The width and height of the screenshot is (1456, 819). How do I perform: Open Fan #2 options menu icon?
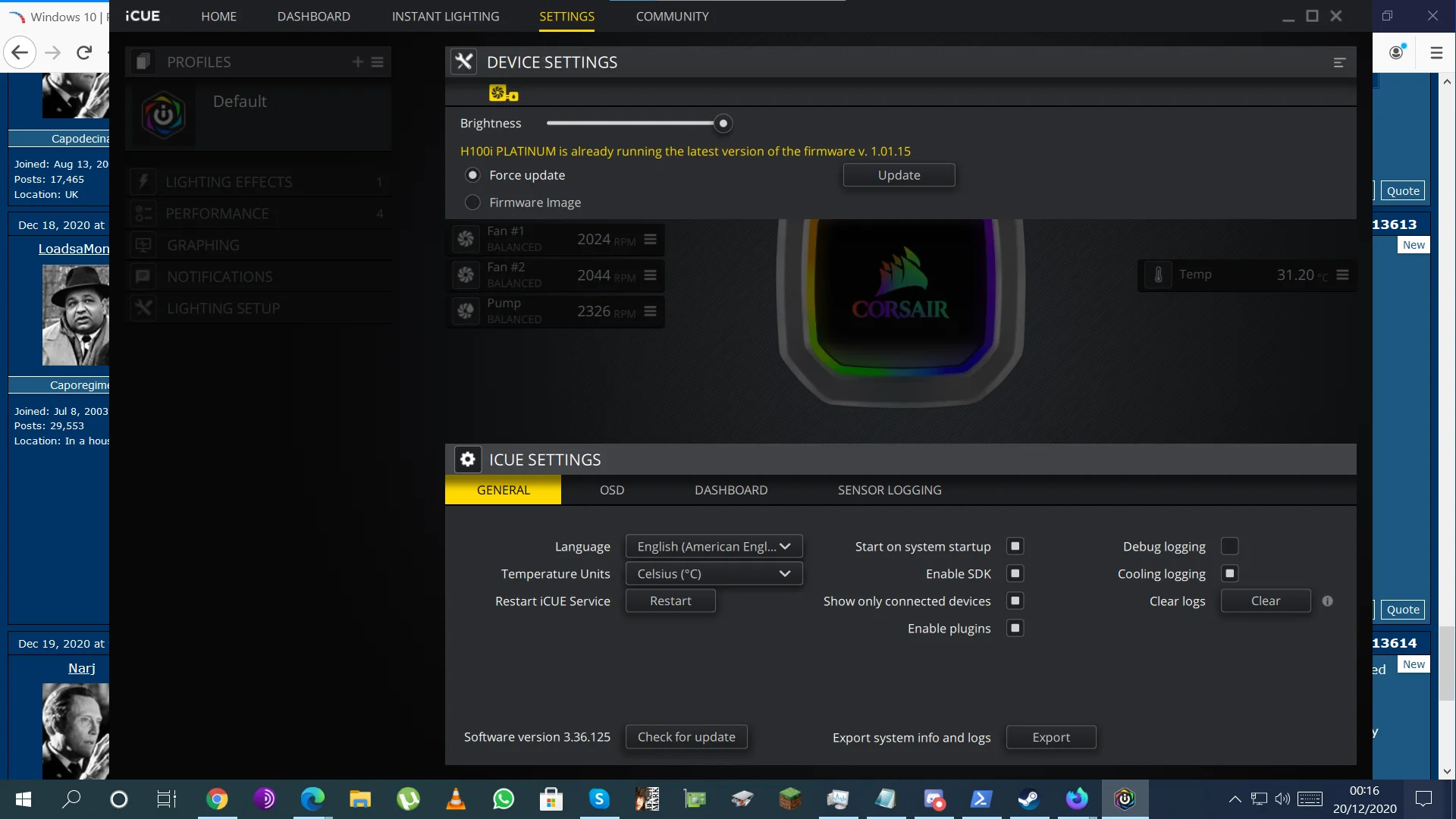[x=650, y=275]
